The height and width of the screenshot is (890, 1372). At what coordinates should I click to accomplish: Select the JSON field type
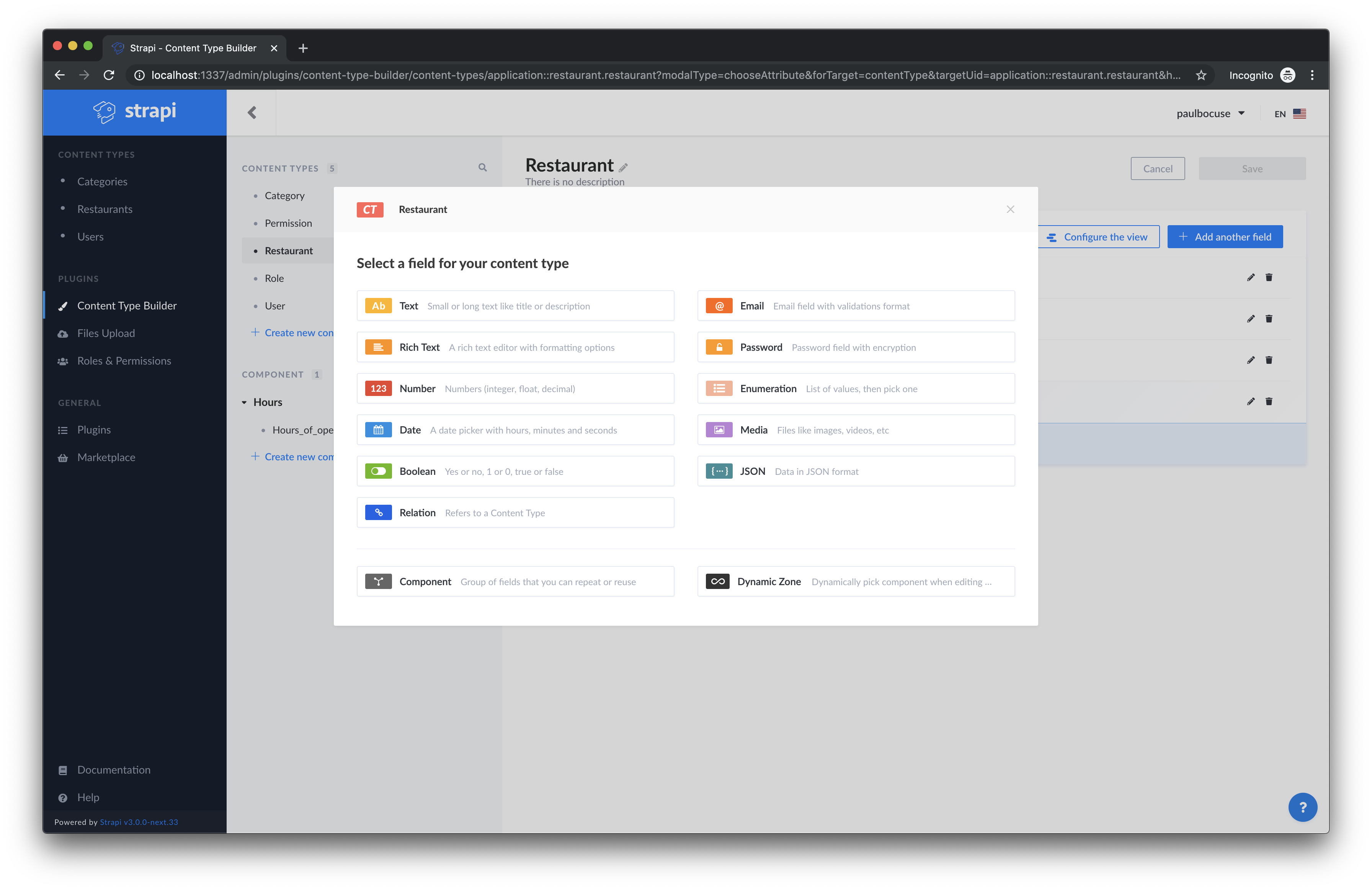click(x=856, y=471)
